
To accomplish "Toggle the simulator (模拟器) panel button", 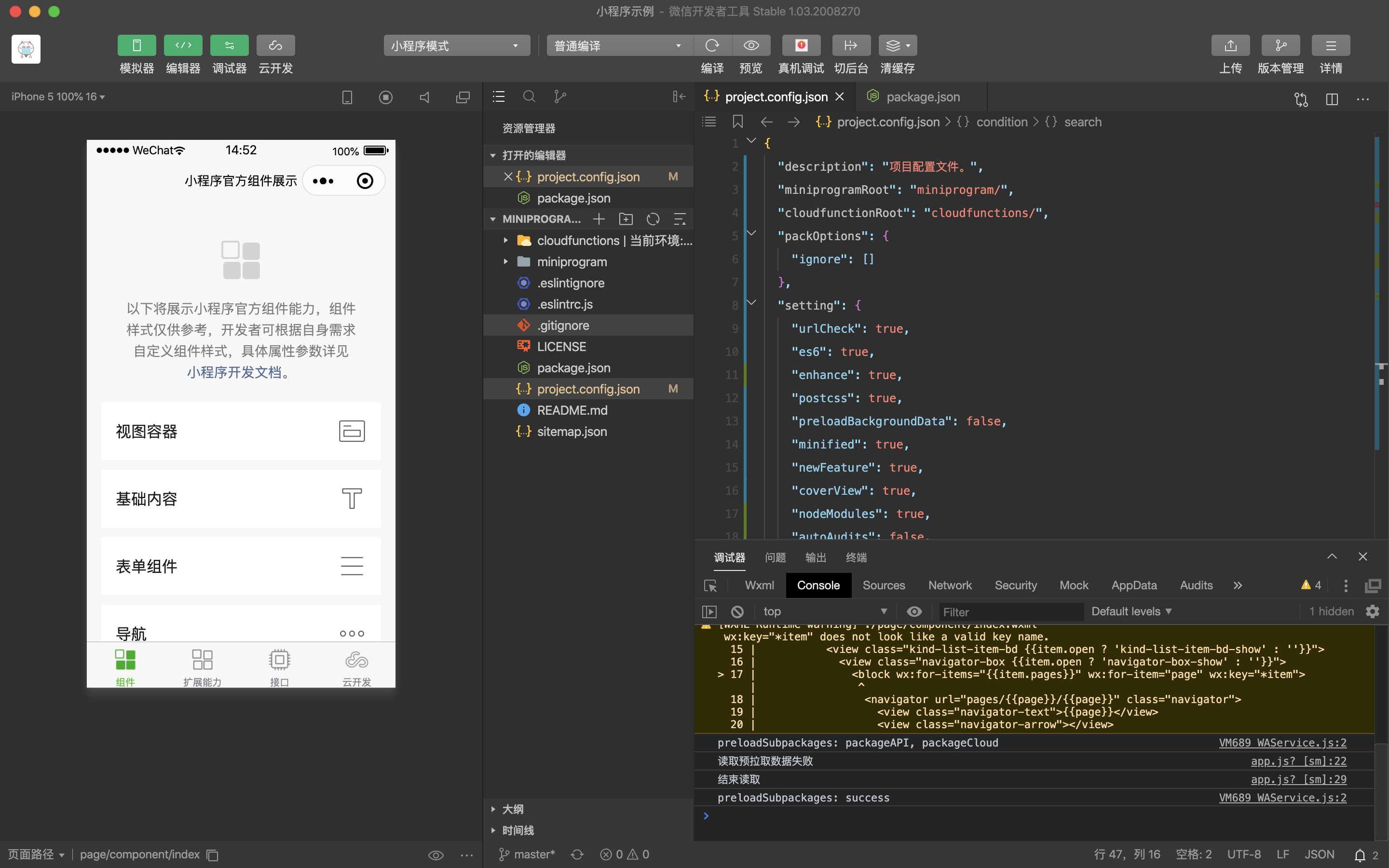I will 136,45.
